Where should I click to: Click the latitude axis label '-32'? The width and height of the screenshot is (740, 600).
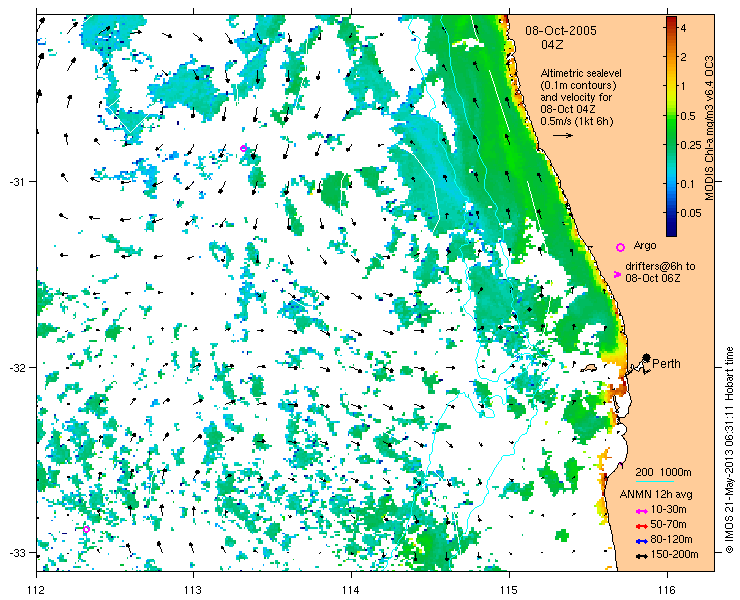17,367
